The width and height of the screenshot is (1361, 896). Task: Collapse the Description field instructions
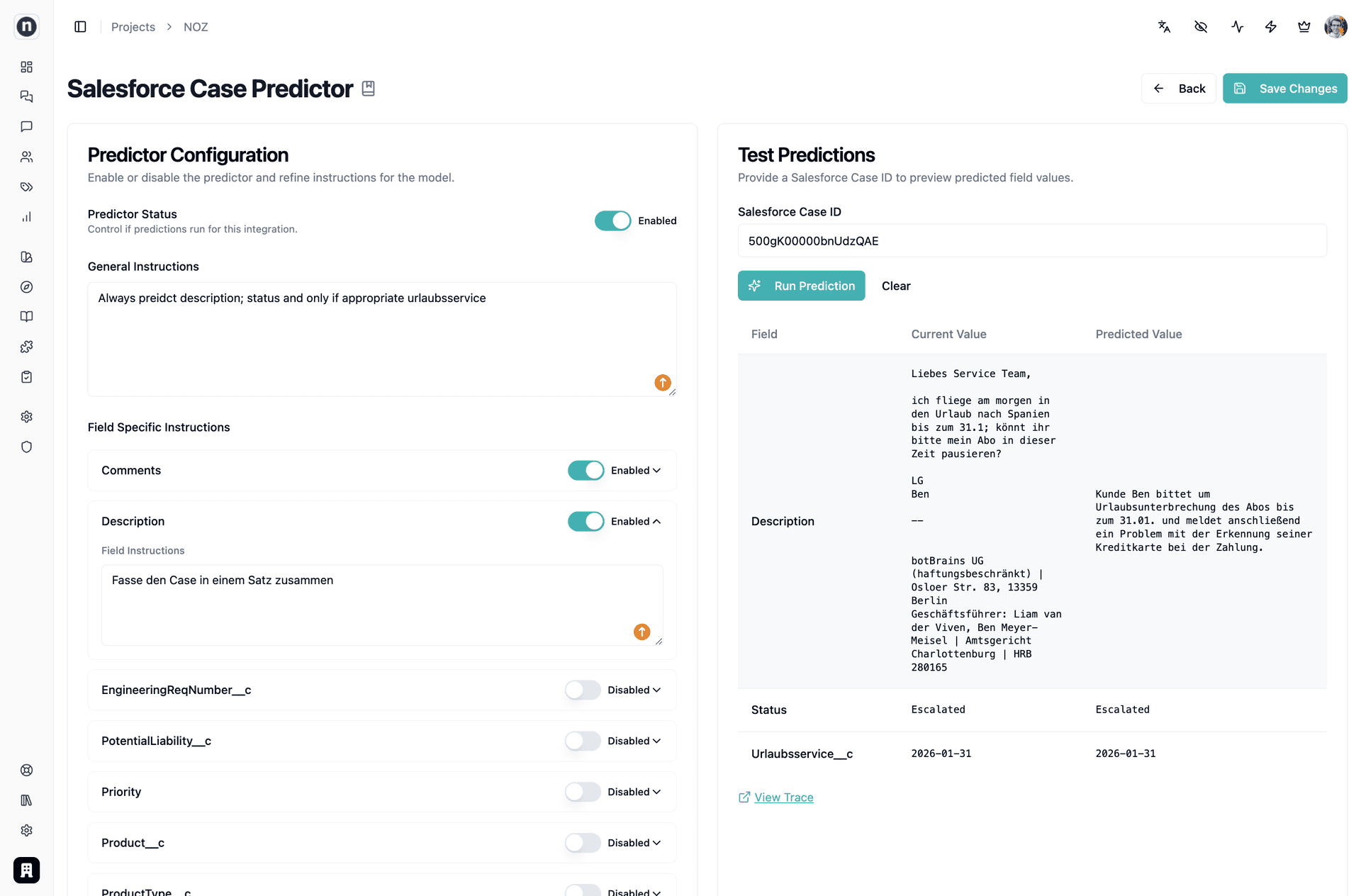click(x=656, y=521)
